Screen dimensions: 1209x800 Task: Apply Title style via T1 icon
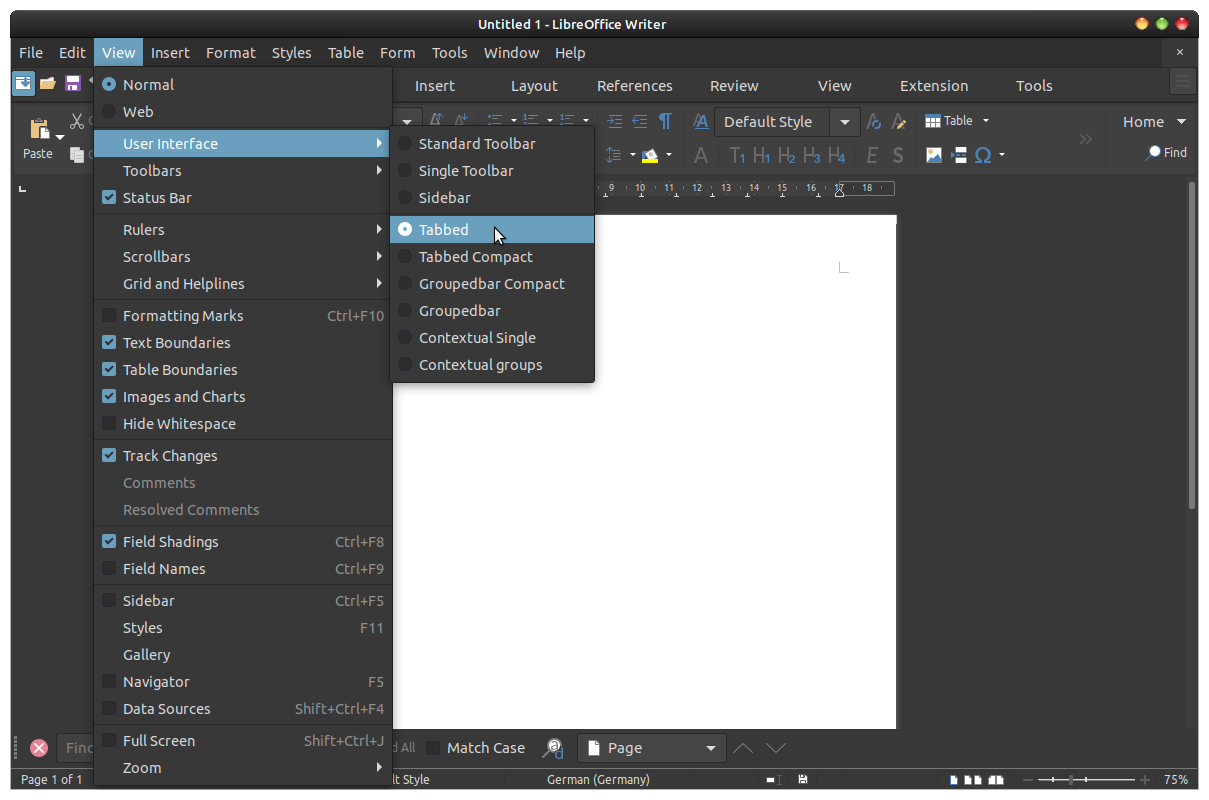click(737, 155)
